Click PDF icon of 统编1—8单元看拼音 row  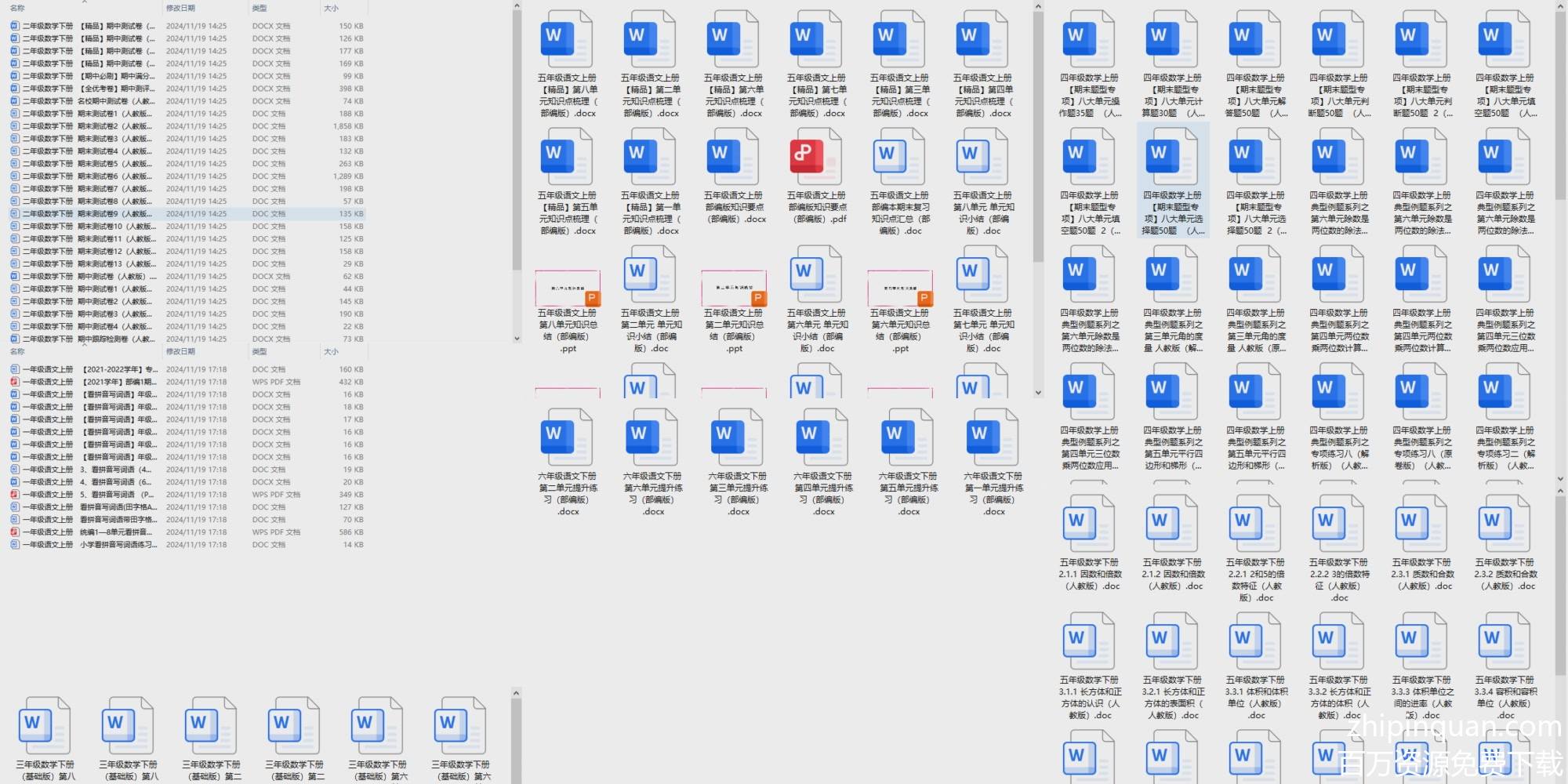(x=14, y=532)
